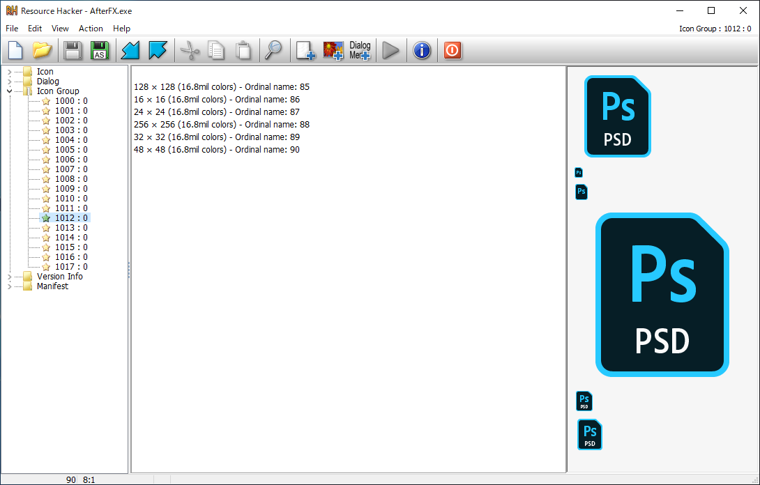The image size is (760, 485).
Task: Select the Icon Group tree node
Action: (x=58, y=91)
